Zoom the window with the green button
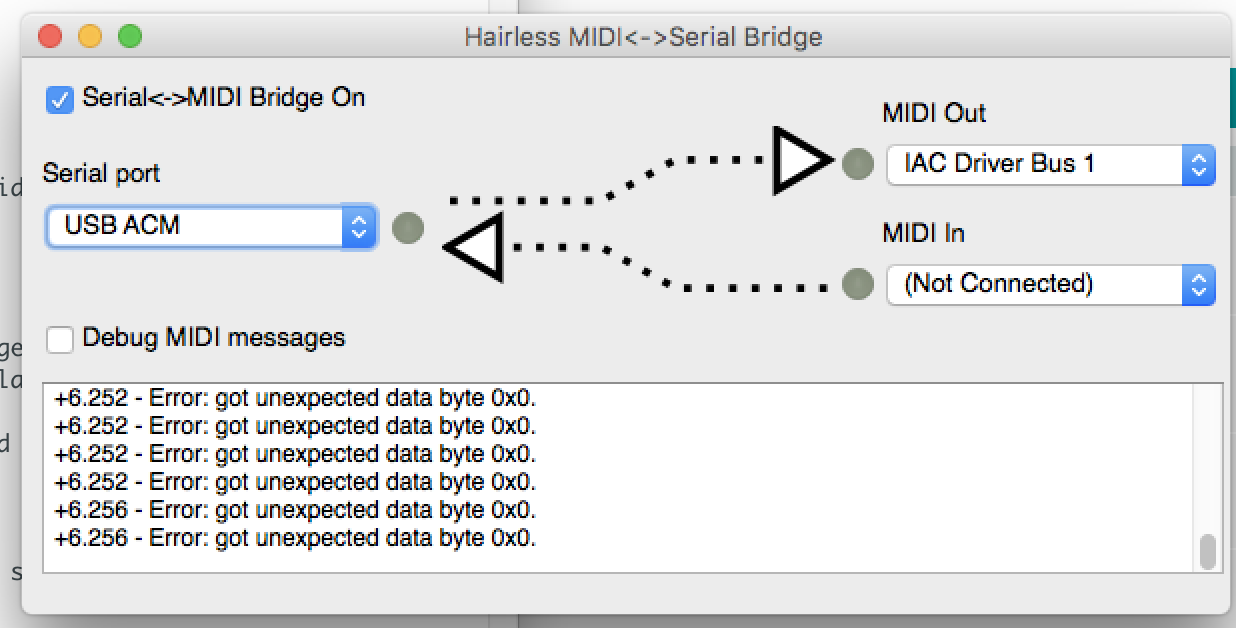Image resolution: width=1236 pixels, height=628 pixels. (130, 38)
